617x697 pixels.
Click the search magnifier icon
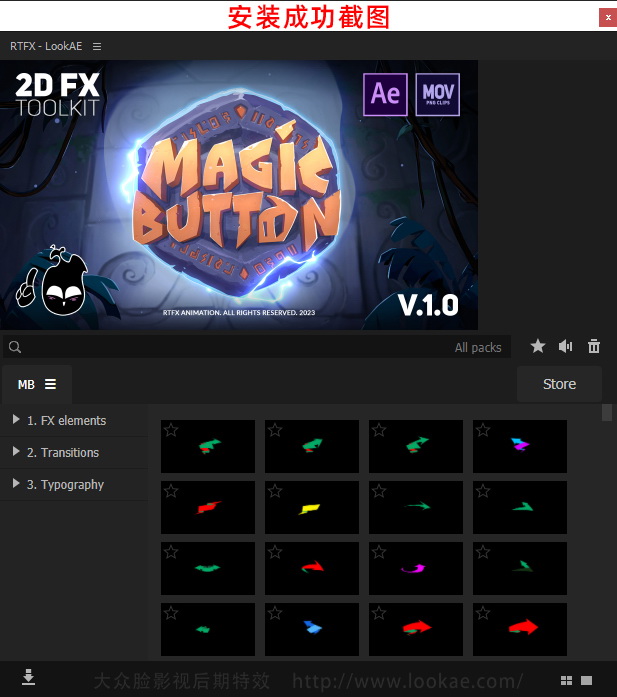click(15, 347)
